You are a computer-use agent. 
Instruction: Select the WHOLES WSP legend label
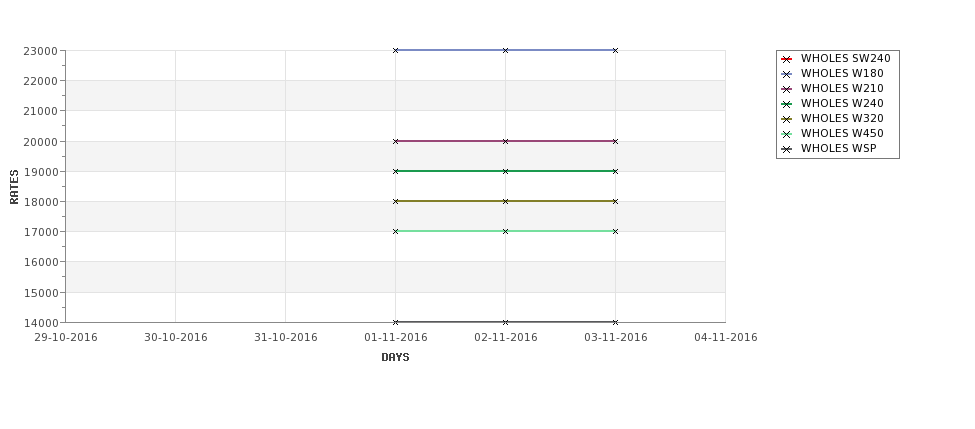coord(838,149)
